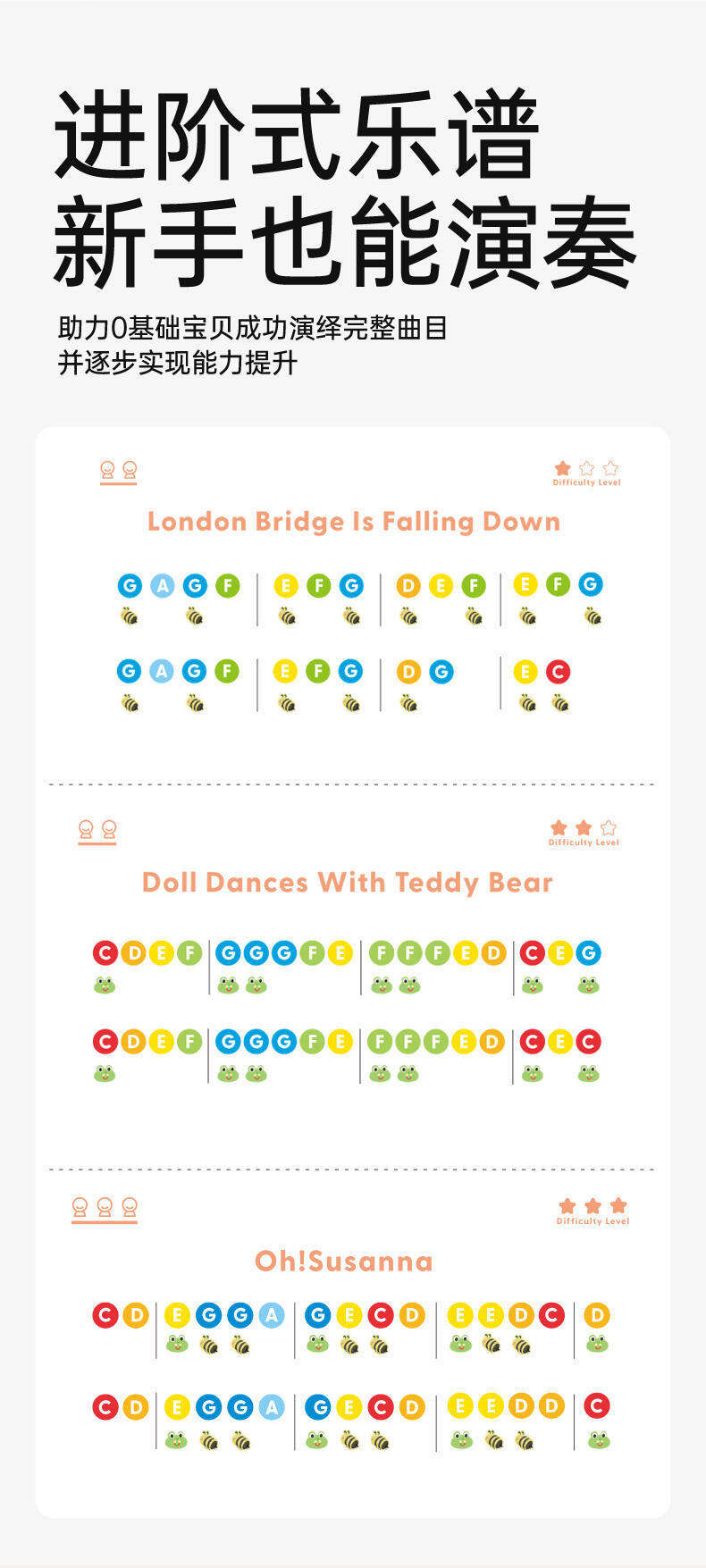Click the empty third star of Doll Dances difficulty
706x1568 pixels.
coord(609,828)
